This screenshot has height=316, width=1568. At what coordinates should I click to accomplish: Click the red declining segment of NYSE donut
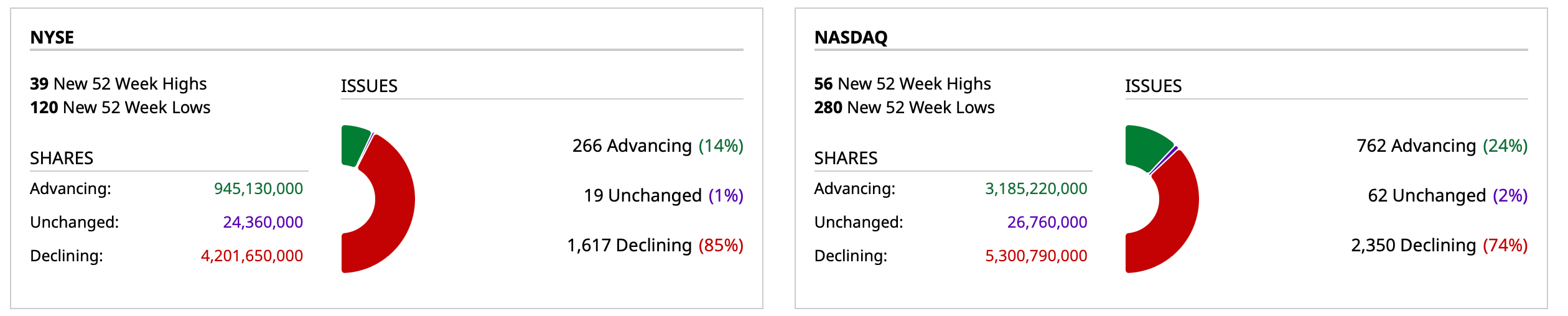pos(392,205)
